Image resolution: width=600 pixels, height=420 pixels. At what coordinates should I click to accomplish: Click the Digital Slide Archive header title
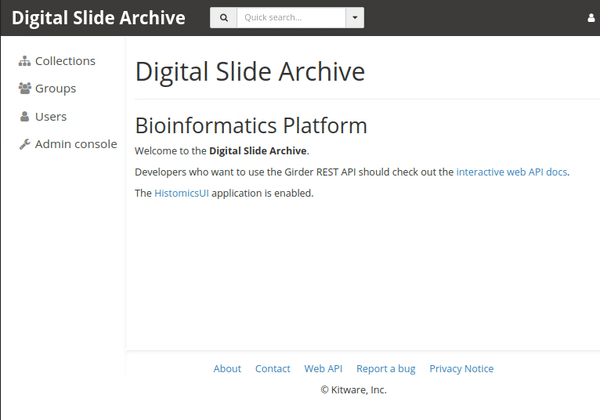98,18
